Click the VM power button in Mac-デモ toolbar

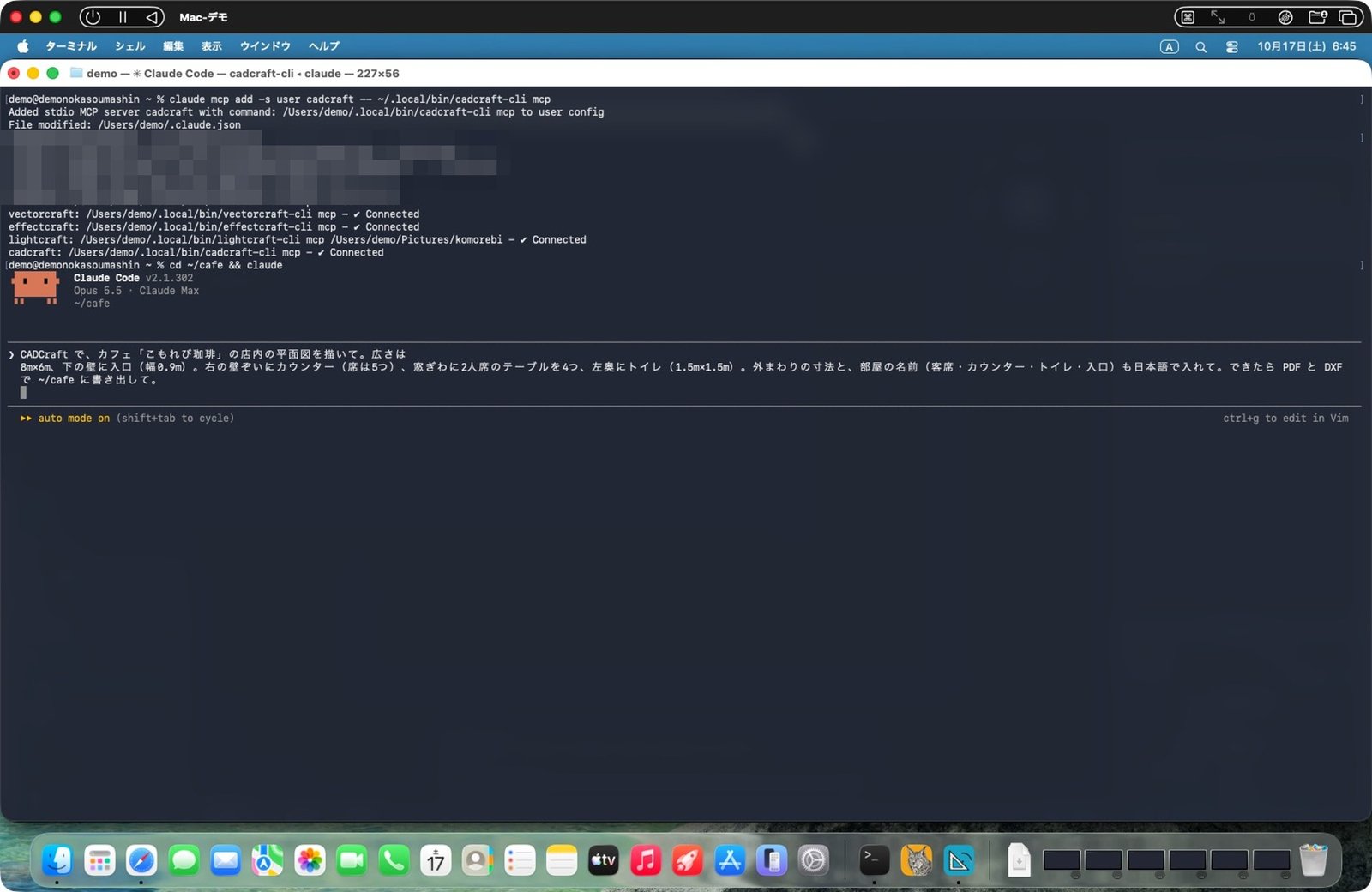[x=93, y=17]
